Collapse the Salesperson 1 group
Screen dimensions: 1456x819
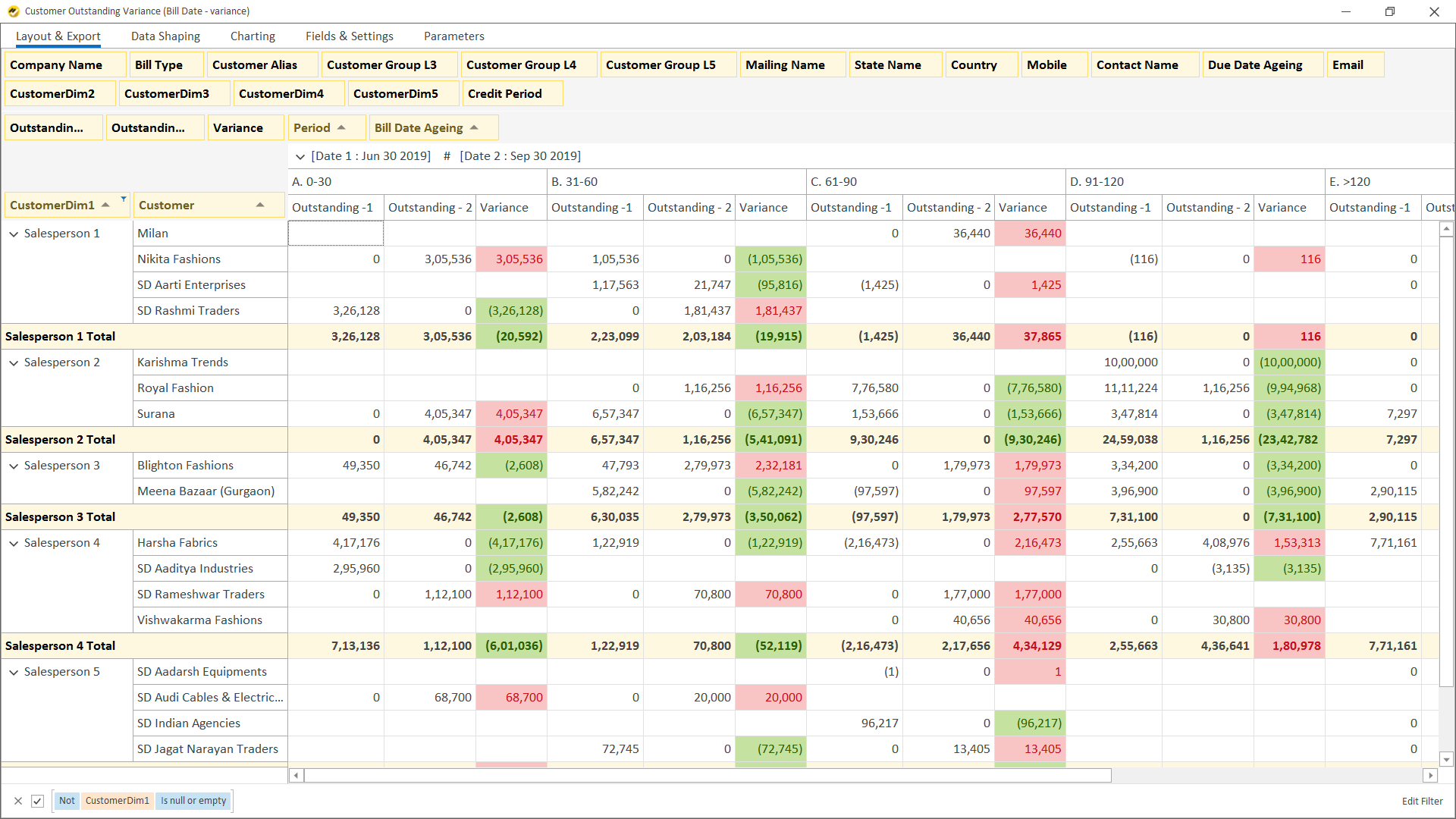[x=13, y=233]
